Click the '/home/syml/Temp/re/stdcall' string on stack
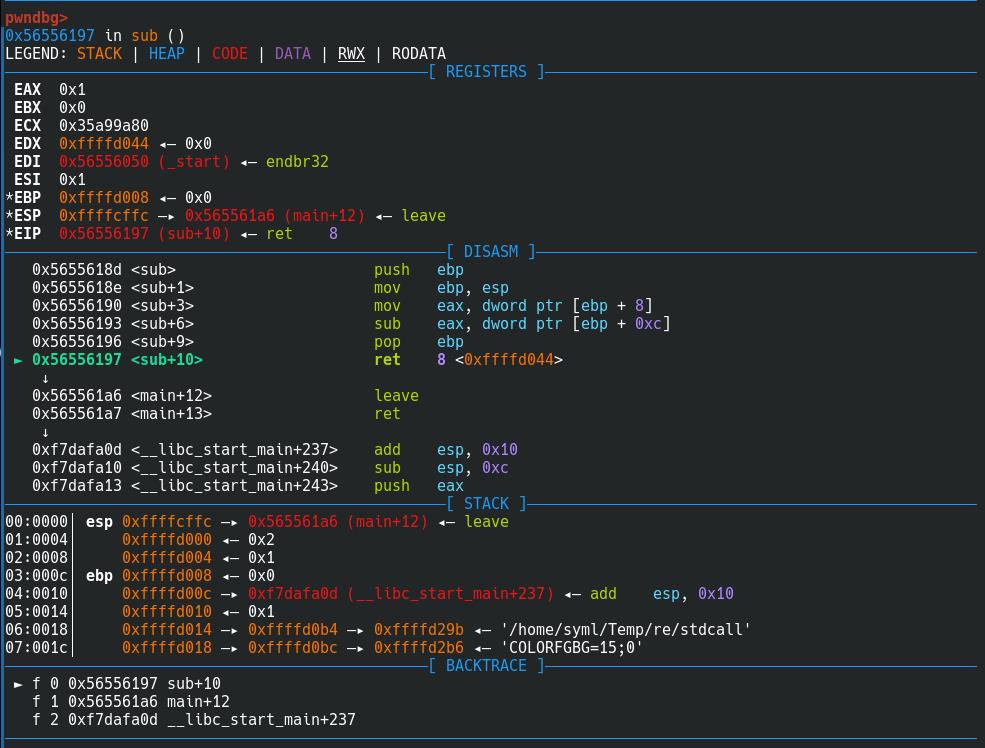 625,630
